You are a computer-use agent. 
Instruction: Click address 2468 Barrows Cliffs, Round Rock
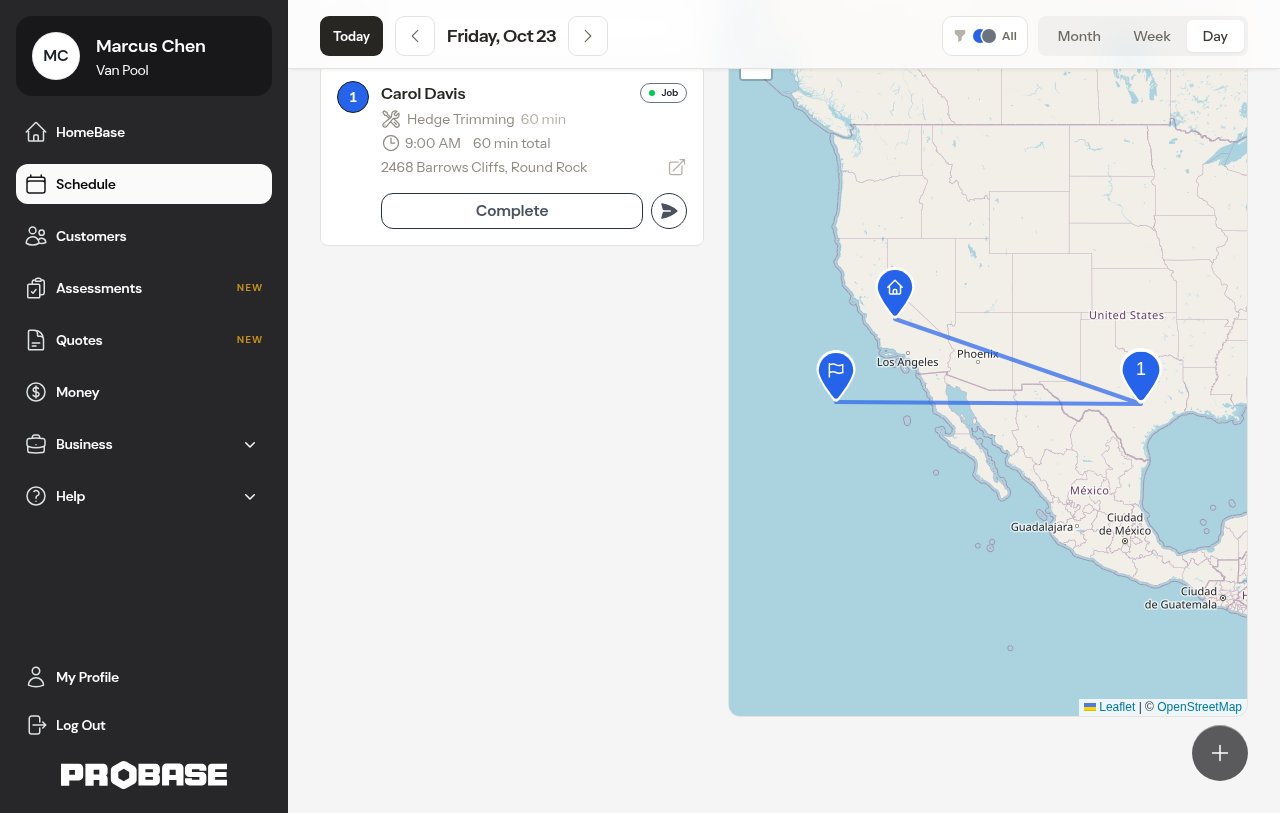point(484,167)
